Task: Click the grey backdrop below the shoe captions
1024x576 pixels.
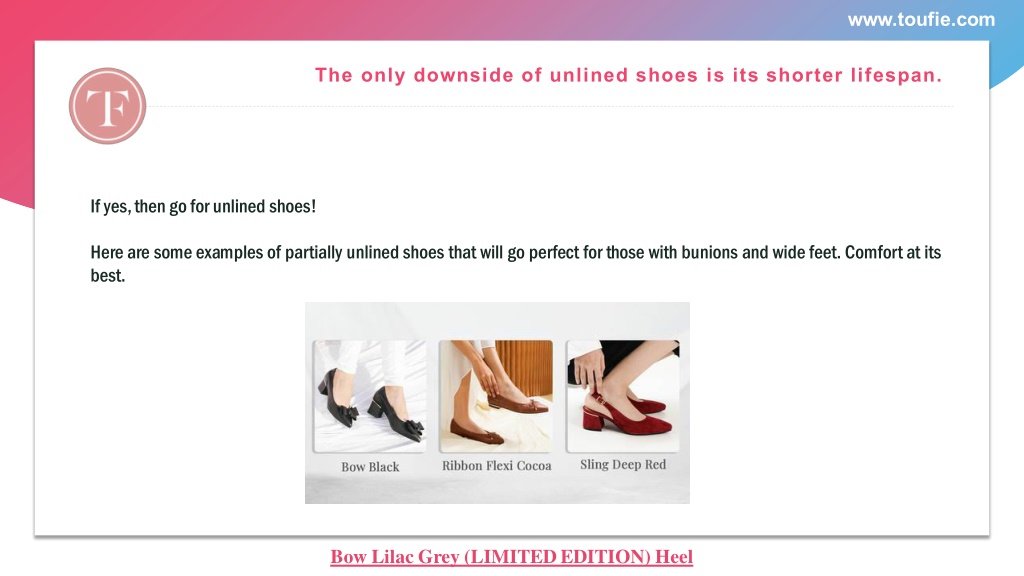Action: pyautogui.click(x=497, y=488)
